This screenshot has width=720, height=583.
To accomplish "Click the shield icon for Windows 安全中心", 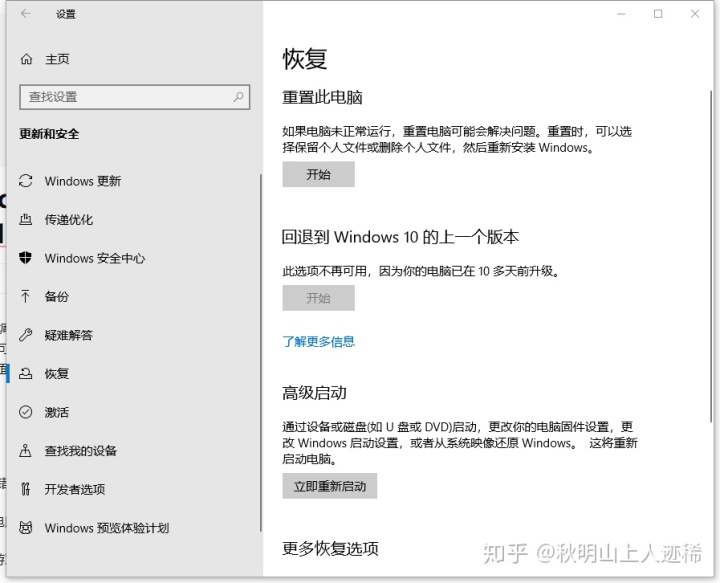I will point(26,258).
